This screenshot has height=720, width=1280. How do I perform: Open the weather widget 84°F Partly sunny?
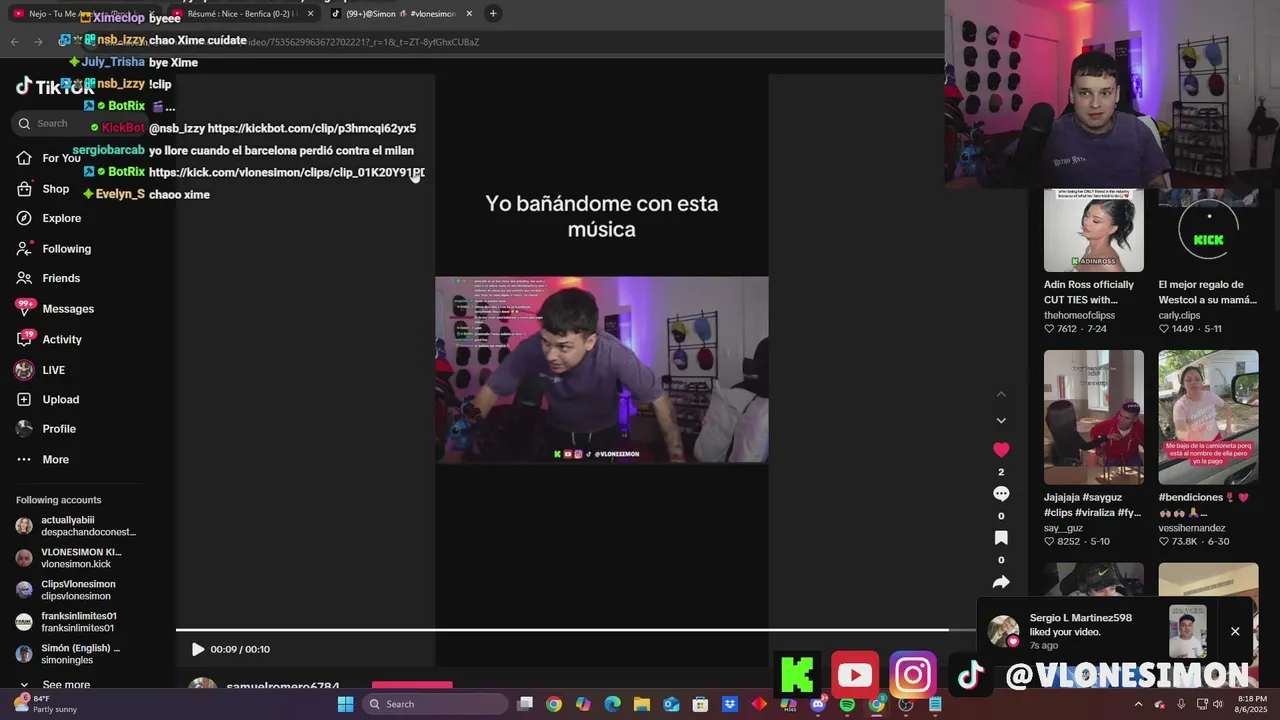point(46,704)
